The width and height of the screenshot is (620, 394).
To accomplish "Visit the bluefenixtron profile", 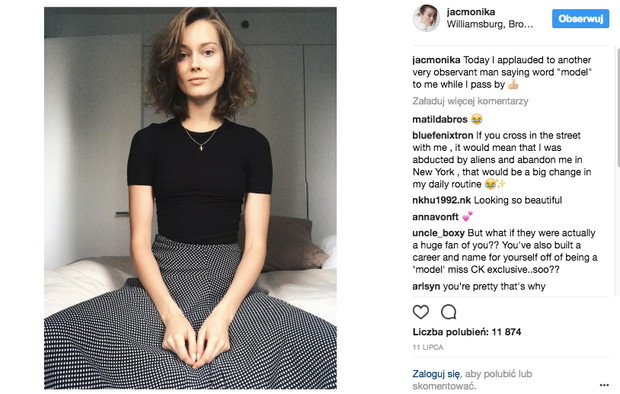I will (442, 135).
